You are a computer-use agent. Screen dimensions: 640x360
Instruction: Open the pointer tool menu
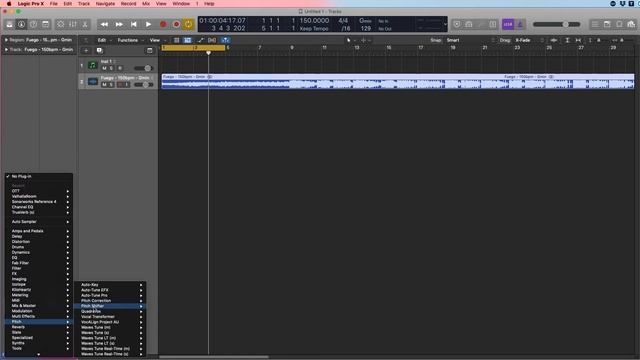[x=351, y=40]
